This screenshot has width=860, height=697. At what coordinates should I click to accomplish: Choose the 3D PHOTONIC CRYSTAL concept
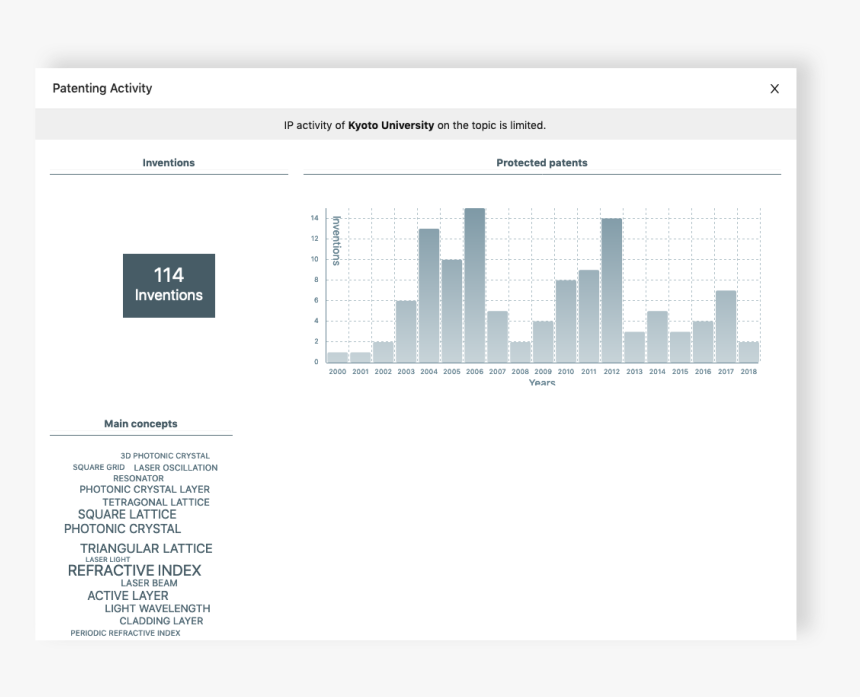click(x=165, y=456)
